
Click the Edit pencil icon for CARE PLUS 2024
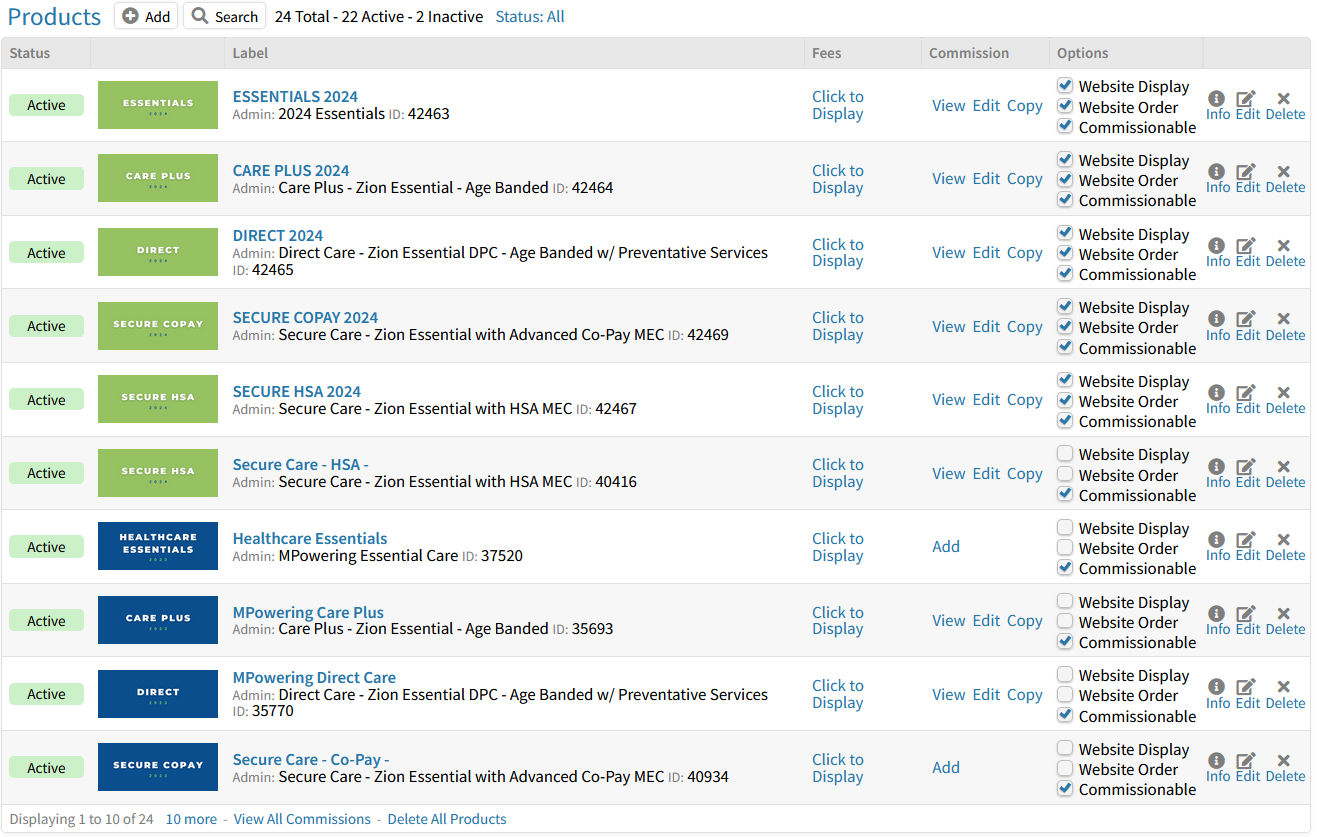pos(1247,172)
